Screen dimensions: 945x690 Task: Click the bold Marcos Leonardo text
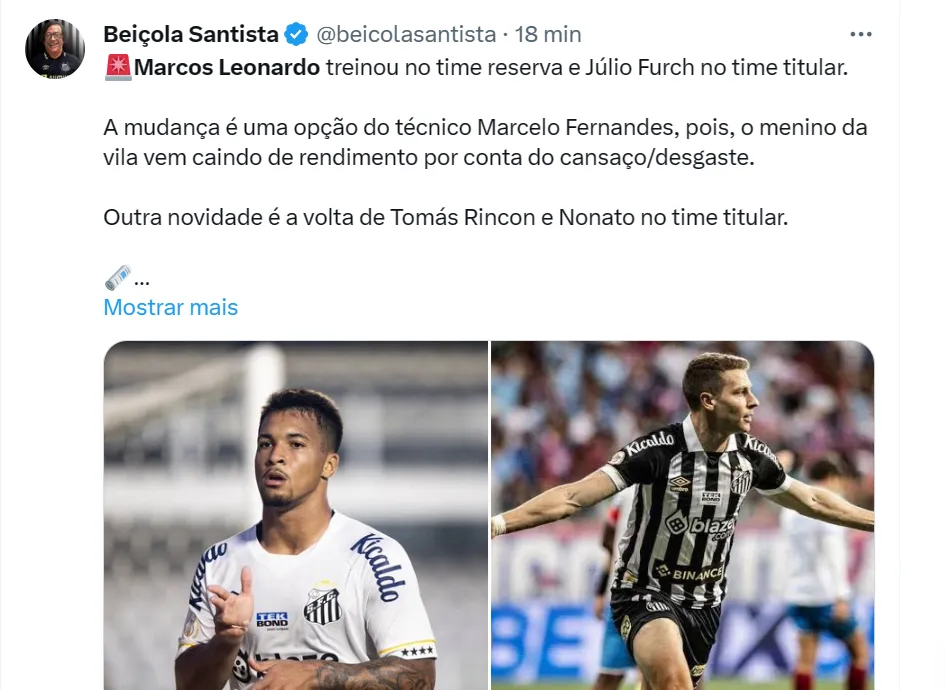pyautogui.click(x=227, y=68)
